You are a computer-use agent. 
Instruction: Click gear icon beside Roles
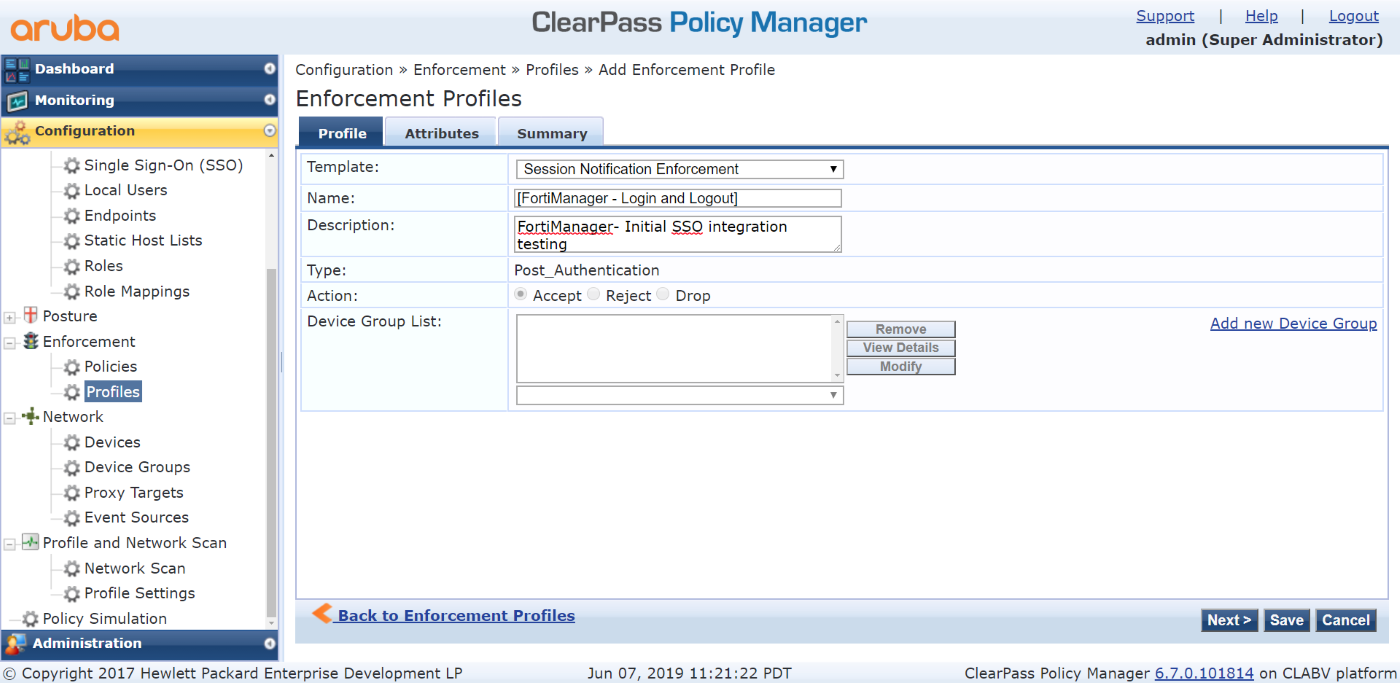(x=72, y=267)
